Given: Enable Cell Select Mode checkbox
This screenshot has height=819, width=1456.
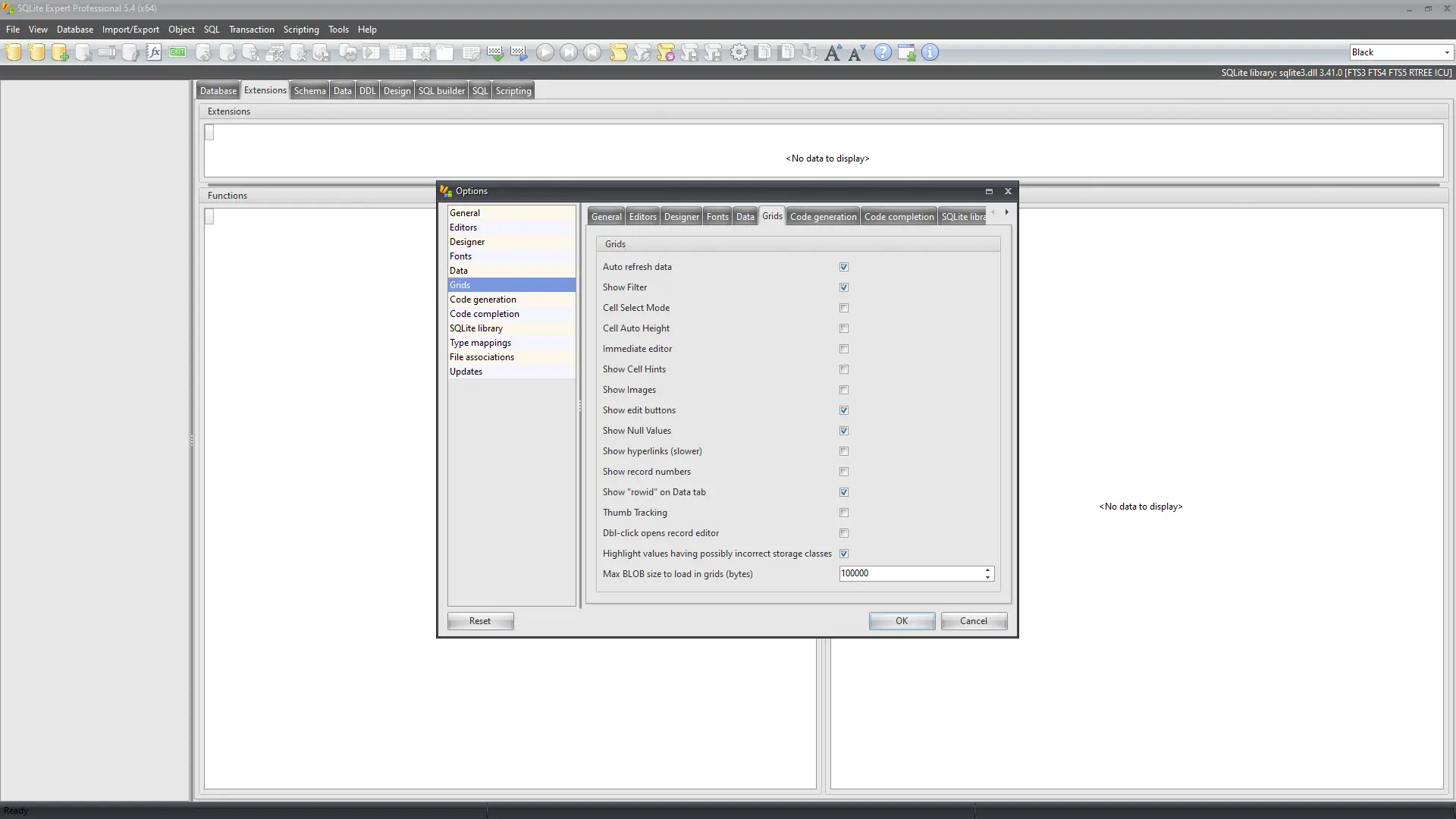Looking at the screenshot, I should (x=844, y=308).
